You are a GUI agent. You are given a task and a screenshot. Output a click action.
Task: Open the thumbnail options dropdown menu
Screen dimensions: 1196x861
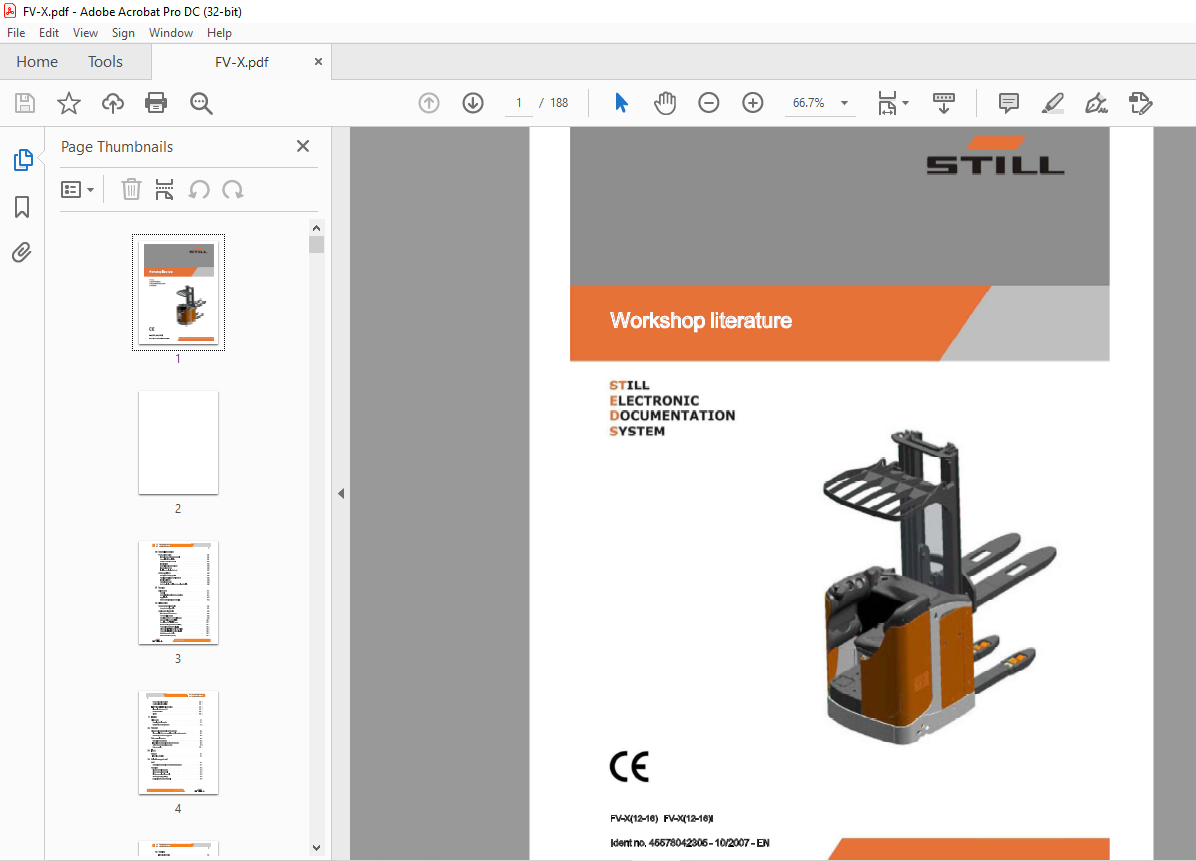[77, 189]
